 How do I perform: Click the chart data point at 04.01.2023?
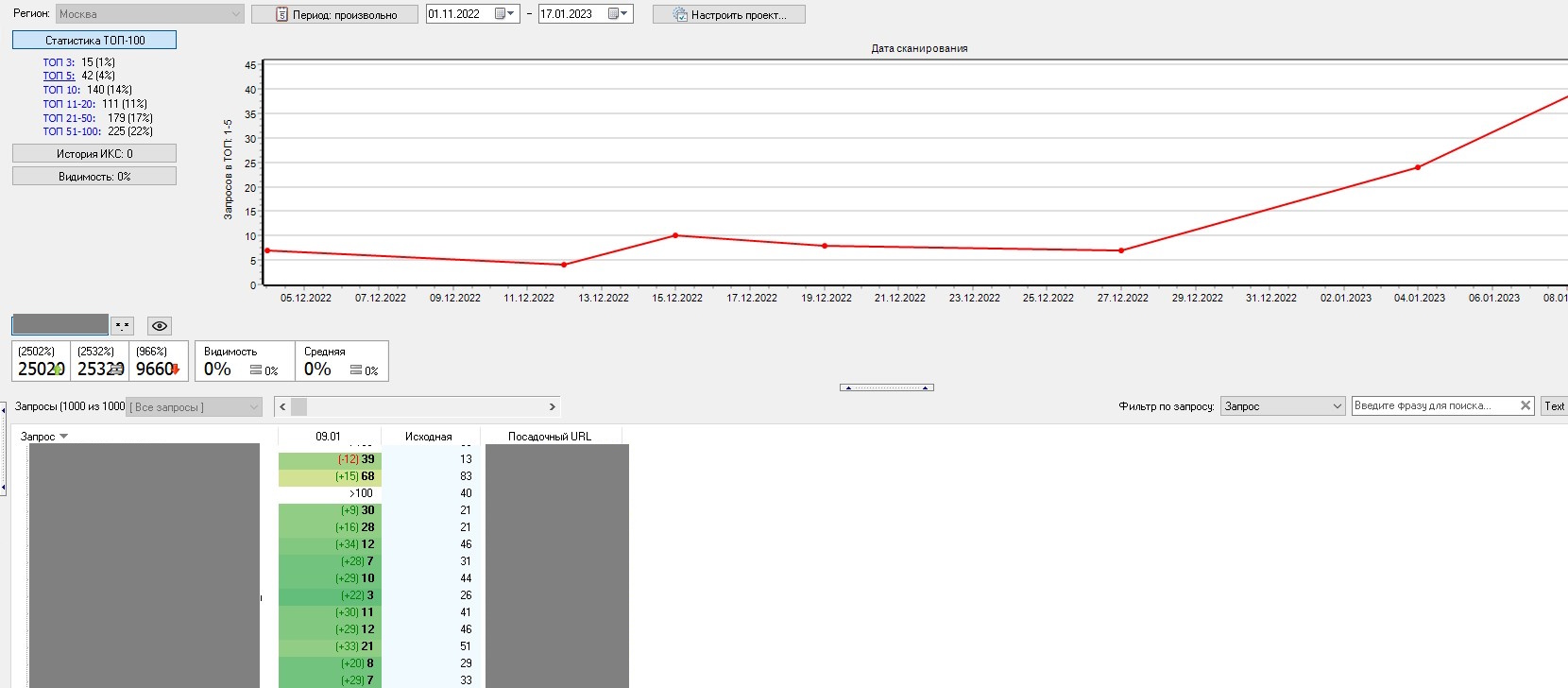(1418, 167)
